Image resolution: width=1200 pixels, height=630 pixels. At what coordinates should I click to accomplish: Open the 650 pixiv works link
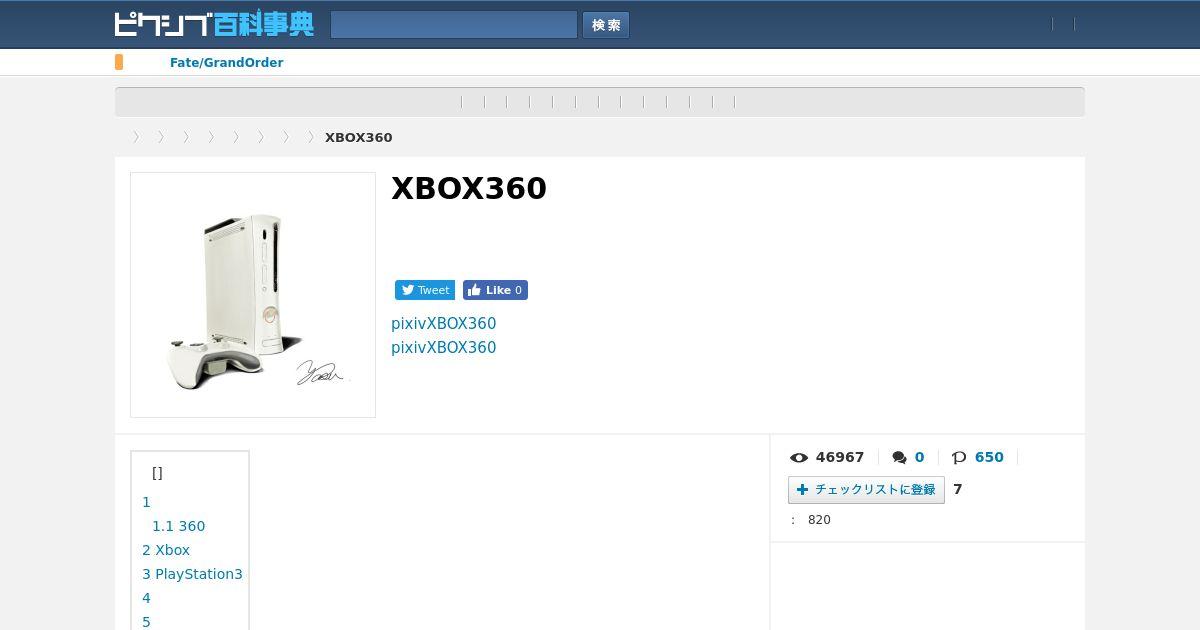pyautogui.click(x=989, y=457)
